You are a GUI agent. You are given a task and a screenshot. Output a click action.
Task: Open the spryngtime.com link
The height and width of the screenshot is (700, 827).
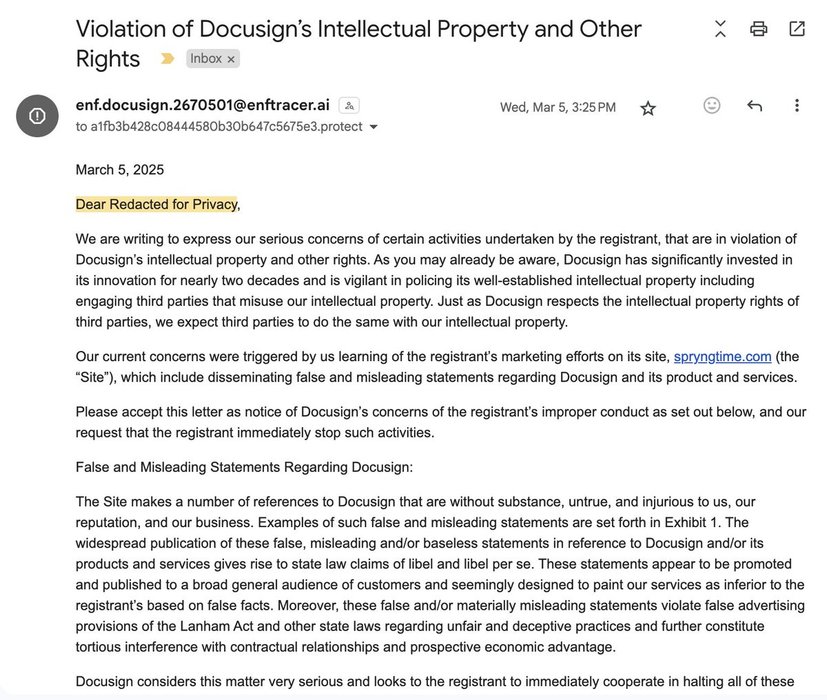point(723,357)
